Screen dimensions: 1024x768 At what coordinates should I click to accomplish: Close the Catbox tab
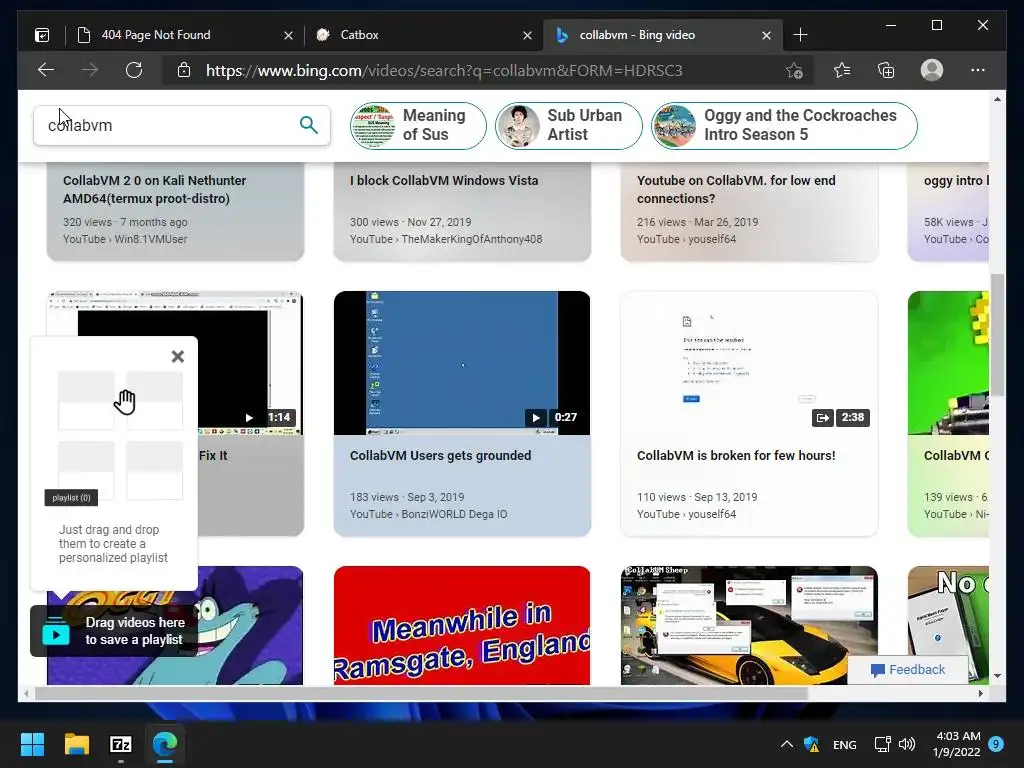(527, 35)
